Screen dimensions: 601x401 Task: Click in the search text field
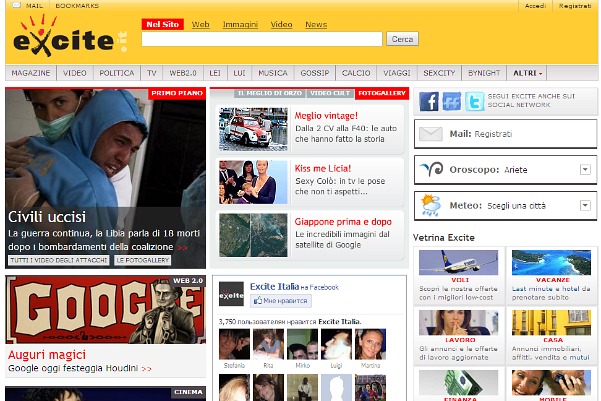262,39
